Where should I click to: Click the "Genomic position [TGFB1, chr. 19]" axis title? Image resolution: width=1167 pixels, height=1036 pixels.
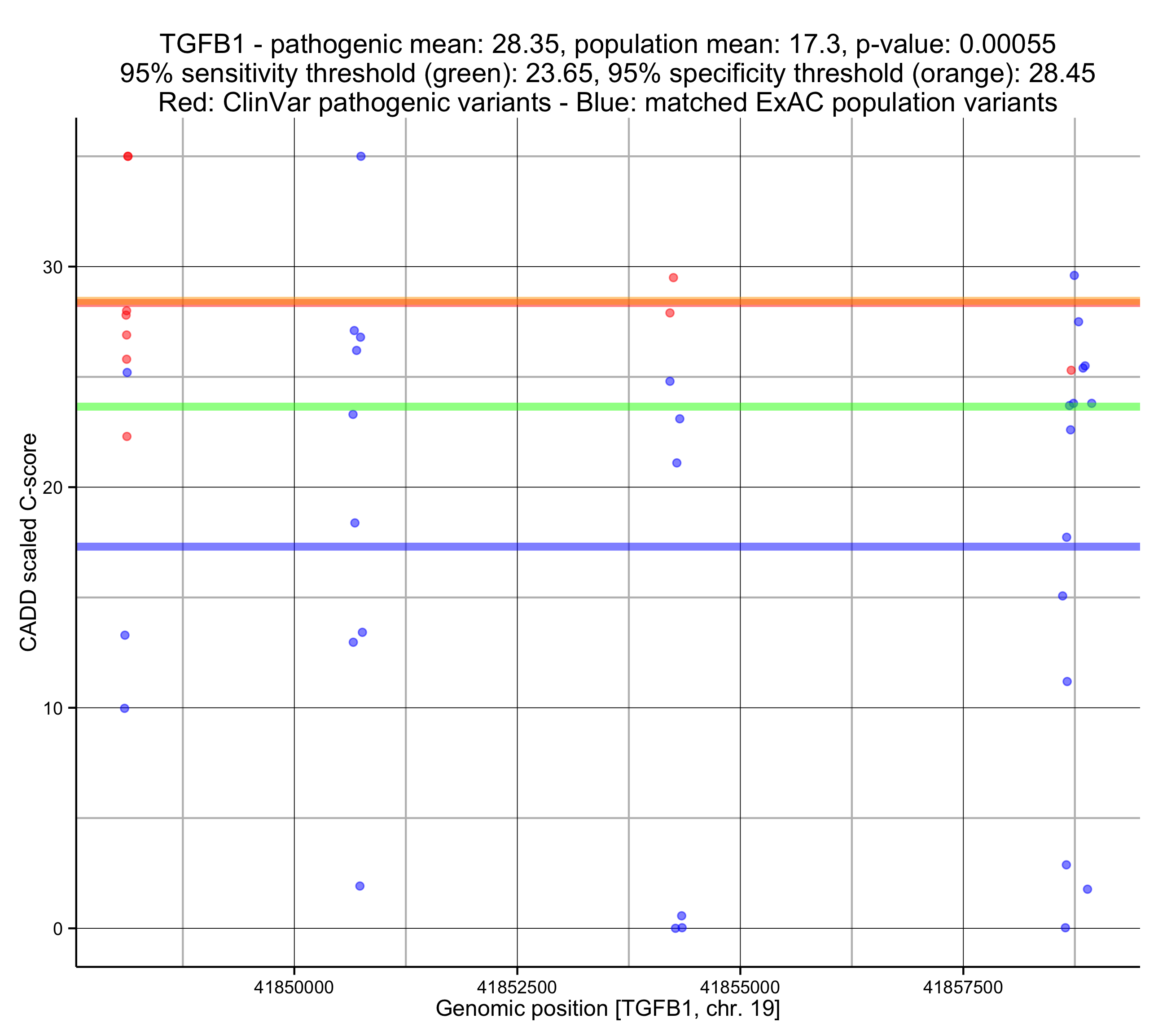click(607, 1009)
